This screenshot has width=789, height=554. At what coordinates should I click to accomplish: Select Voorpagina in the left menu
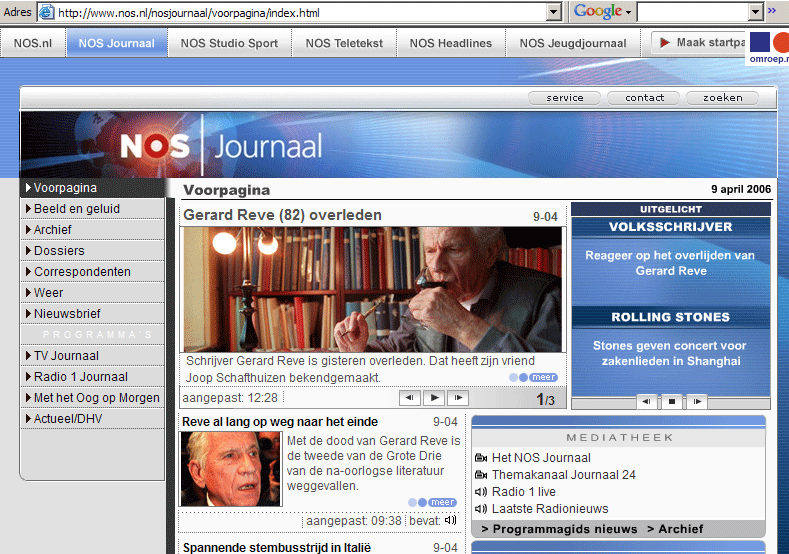(93, 188)
